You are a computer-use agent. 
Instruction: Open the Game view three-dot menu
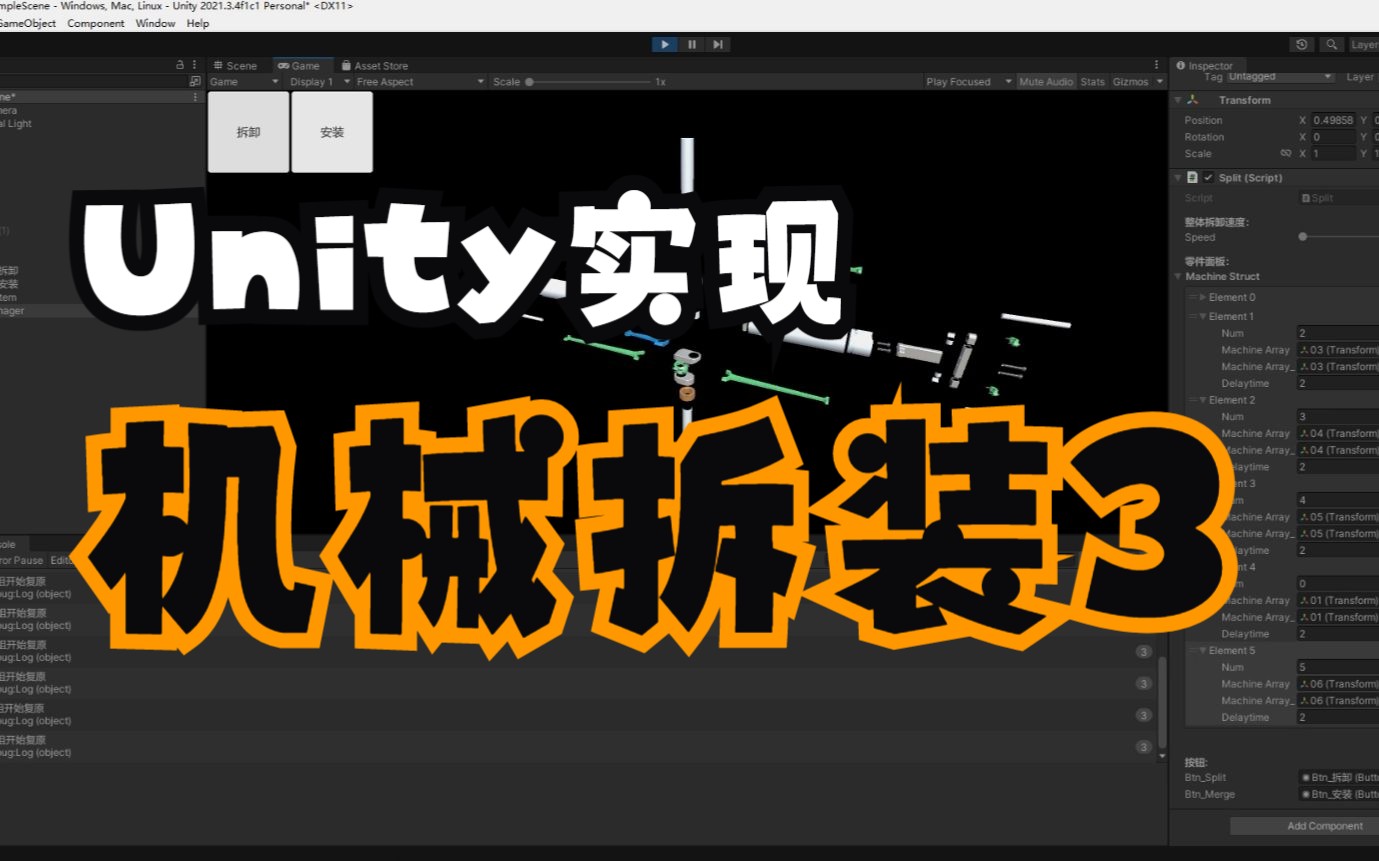(1157, 65)
